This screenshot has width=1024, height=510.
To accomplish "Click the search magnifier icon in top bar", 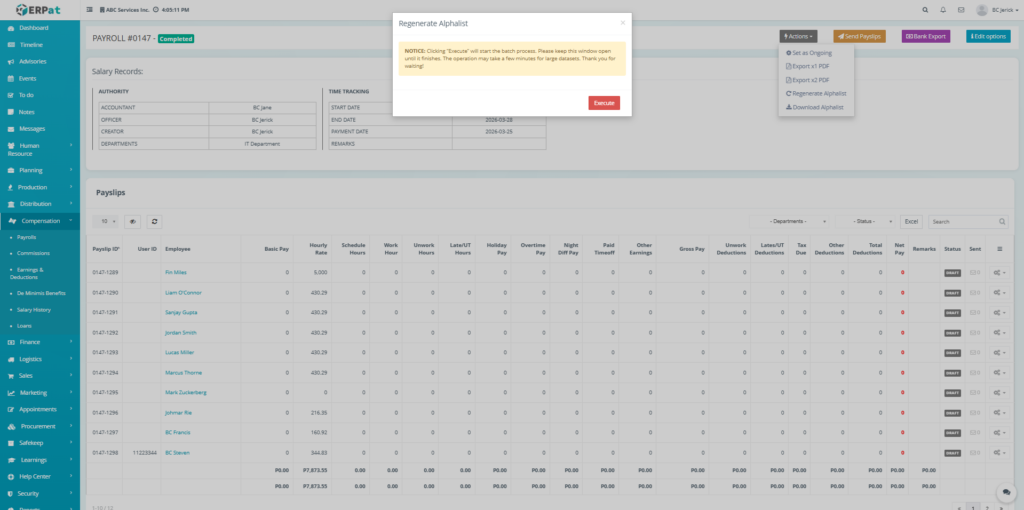I will click(x=924, y=10).
